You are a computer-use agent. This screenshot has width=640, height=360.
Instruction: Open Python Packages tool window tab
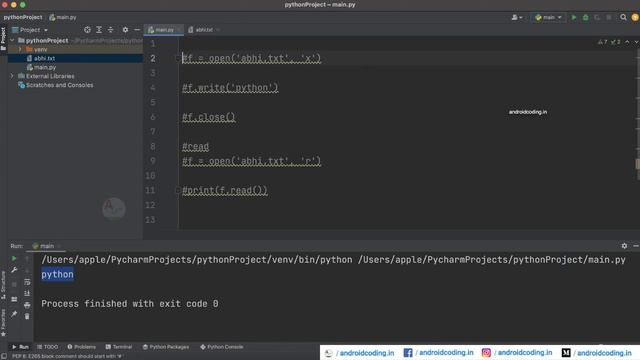coord(166,347)
